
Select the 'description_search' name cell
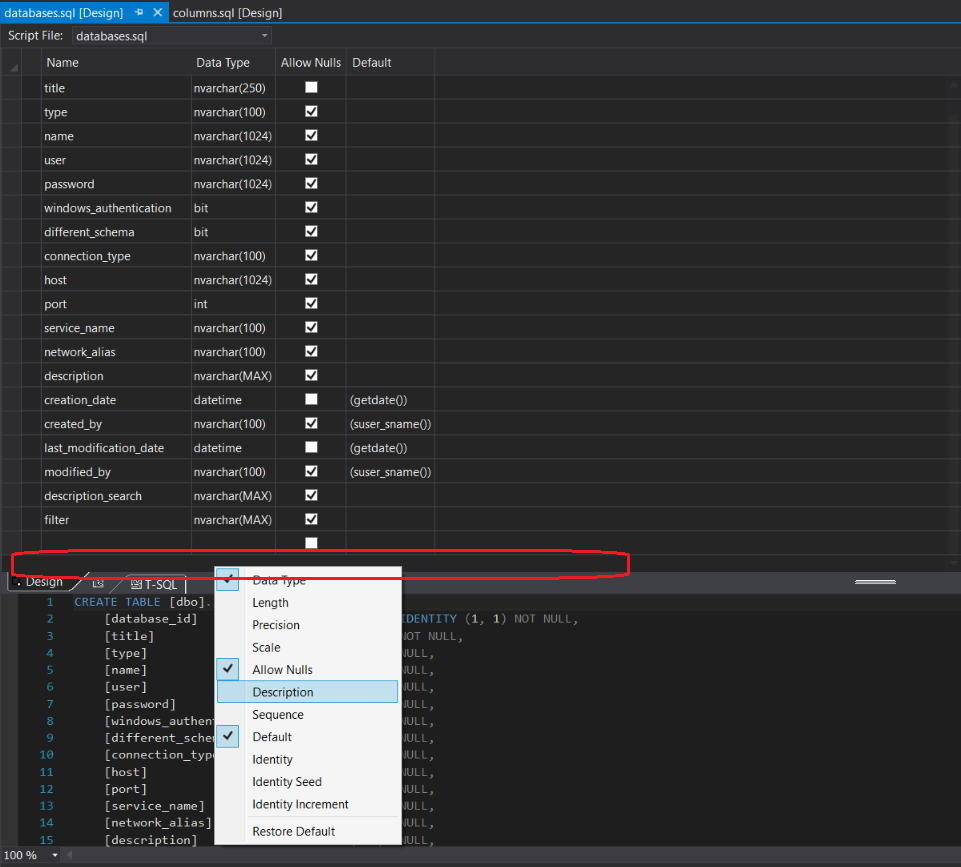click(116, 496)
